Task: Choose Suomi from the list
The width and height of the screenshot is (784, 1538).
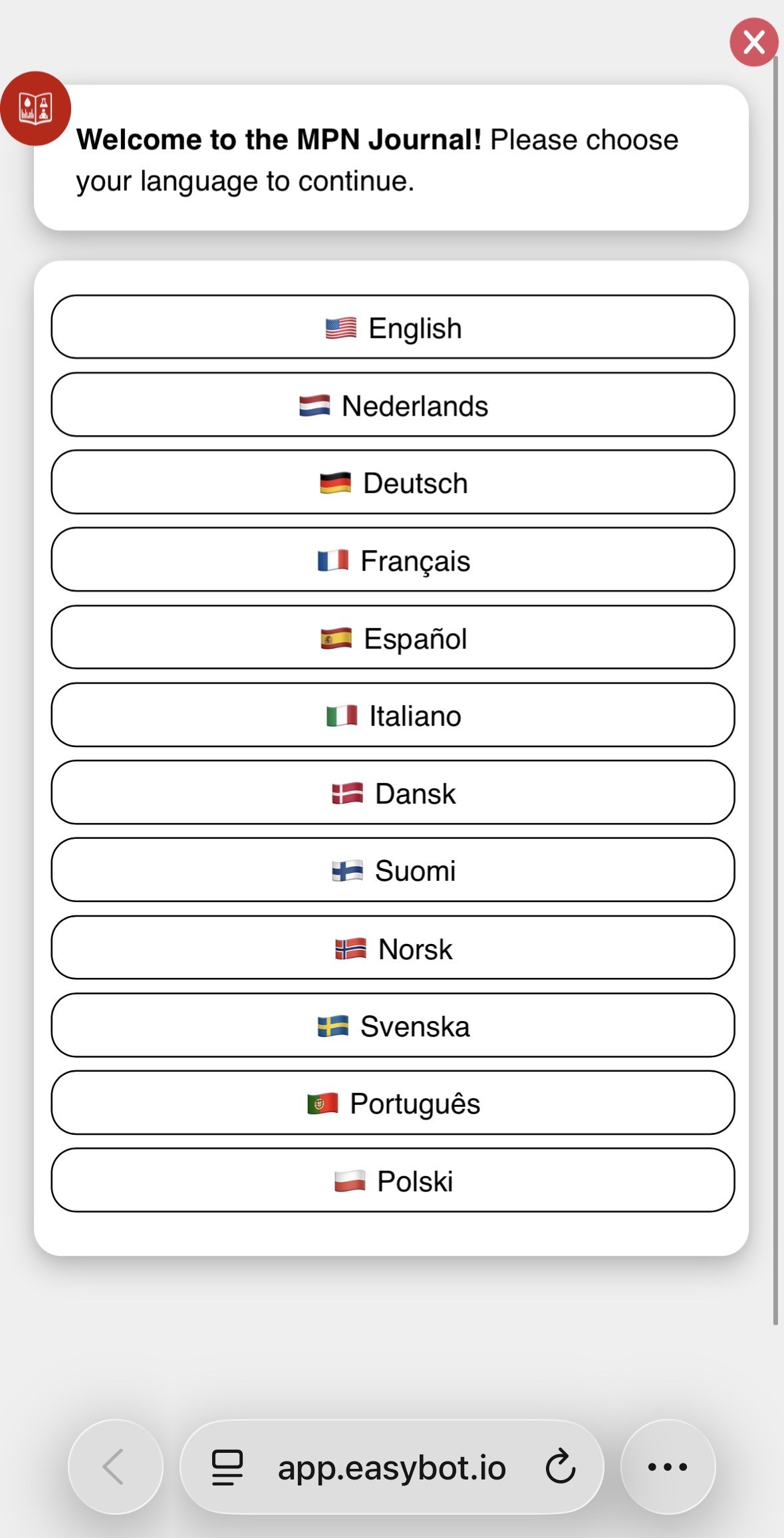Action: (x=393, y=870)
